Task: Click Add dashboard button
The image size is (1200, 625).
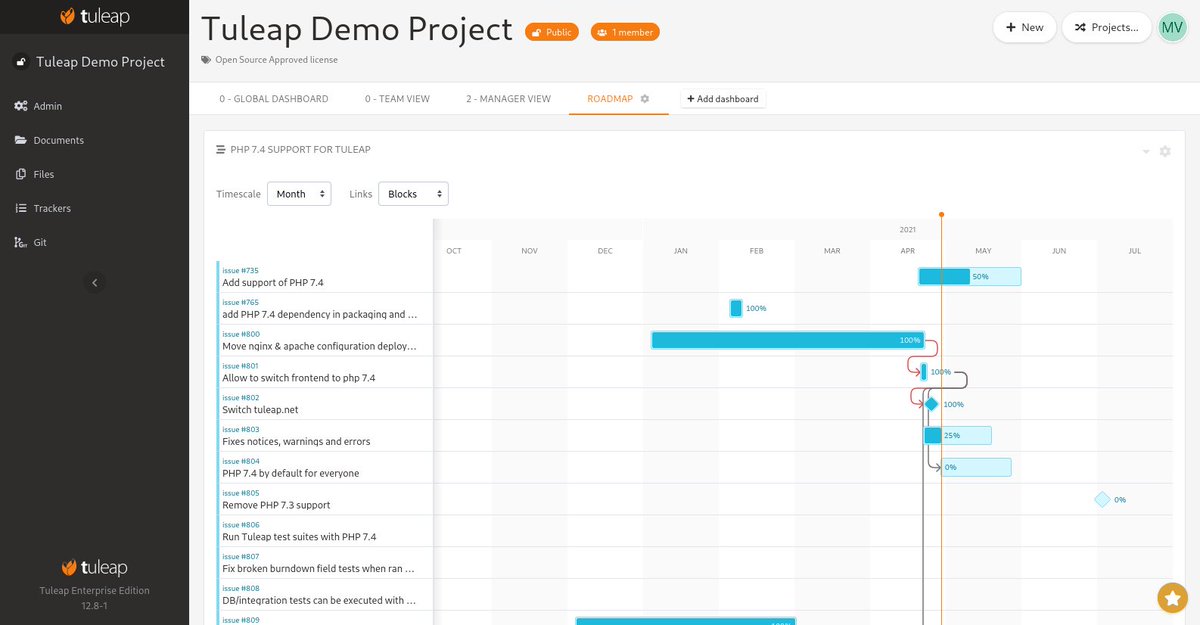Action: pos(723,99)
